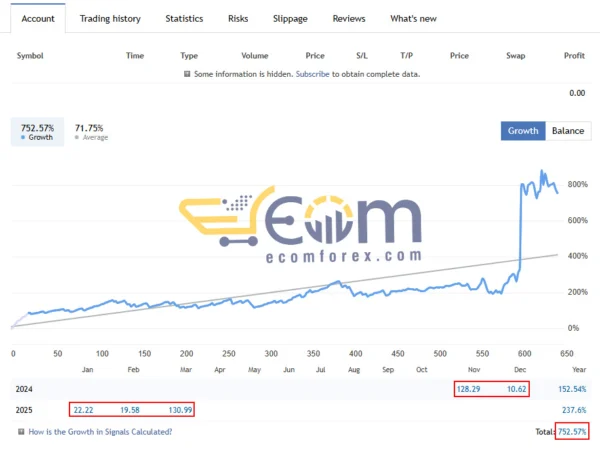Open the Reviews tab
Image resolution: width=600 pixels, height=449 pixels.
pos(349,18)
